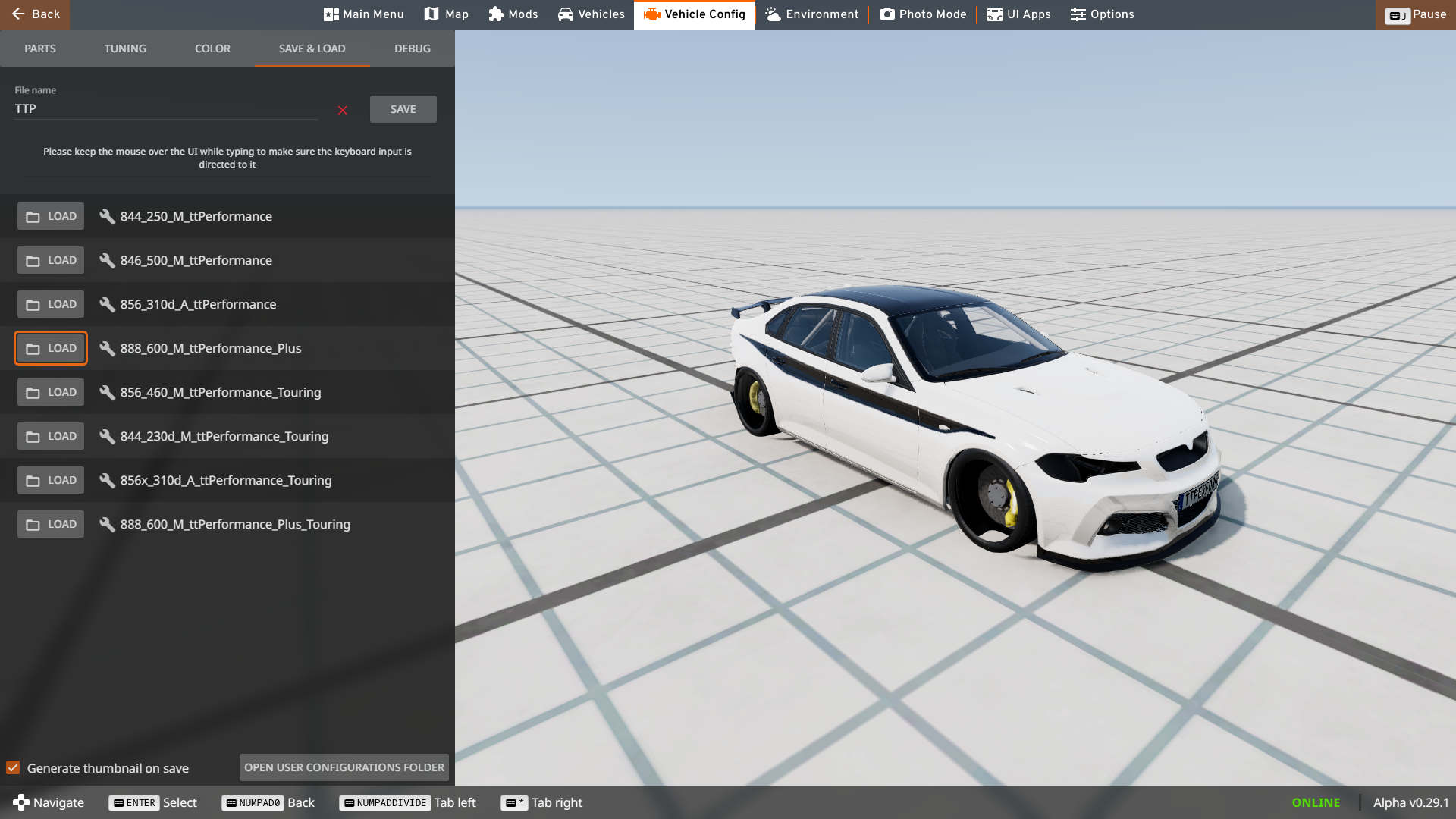The height and width of the screenshot is (819, 1456).
Task: Click the SAVE button
Action: (x=403, y=109)
